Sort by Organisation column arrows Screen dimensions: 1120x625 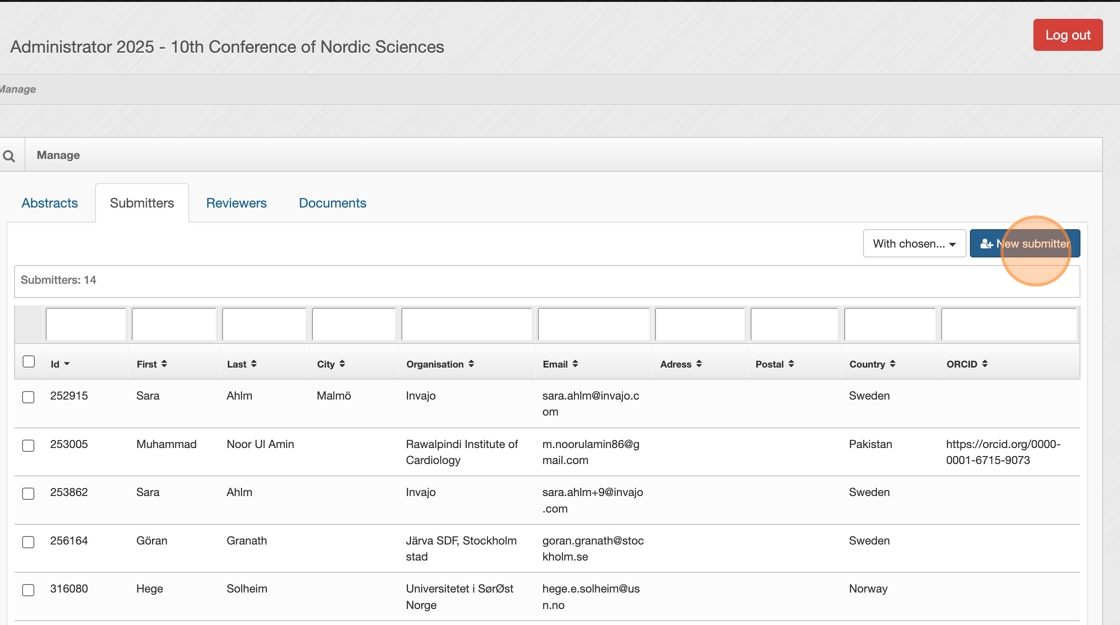click(x=471, y=364)
